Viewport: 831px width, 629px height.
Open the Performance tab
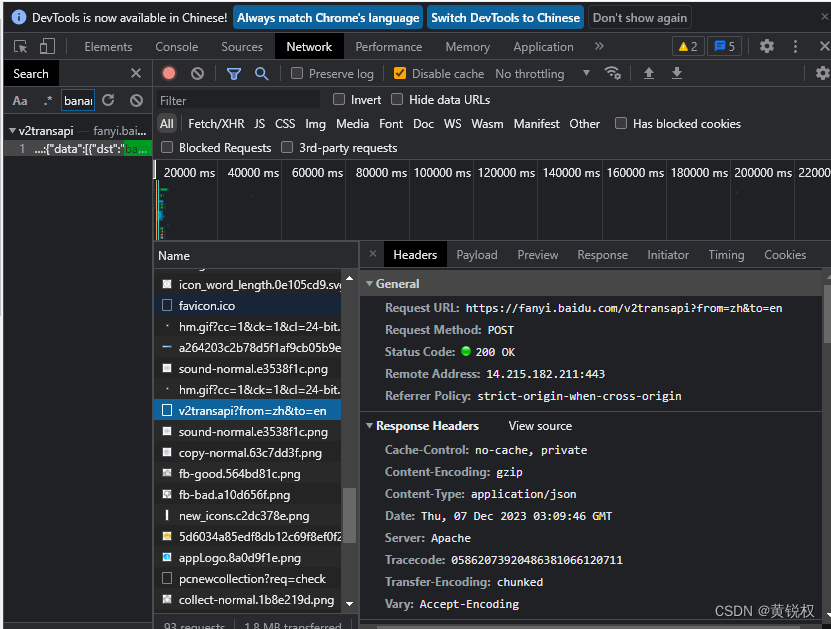(x=388, y=47)
